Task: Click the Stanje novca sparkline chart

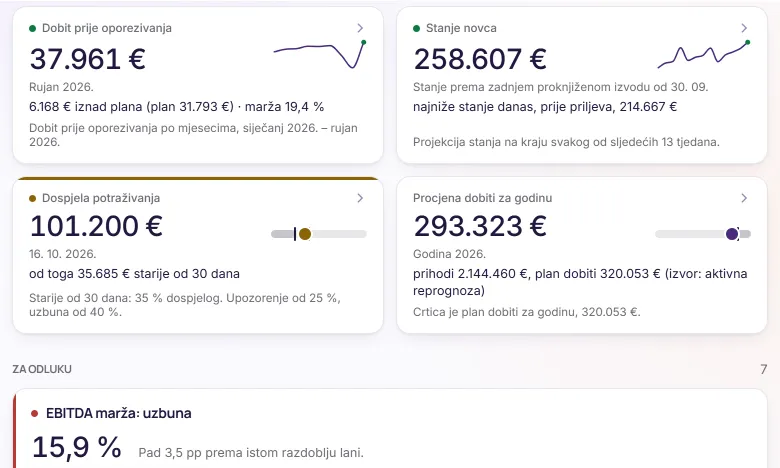Action: click(x=704, y=54)
